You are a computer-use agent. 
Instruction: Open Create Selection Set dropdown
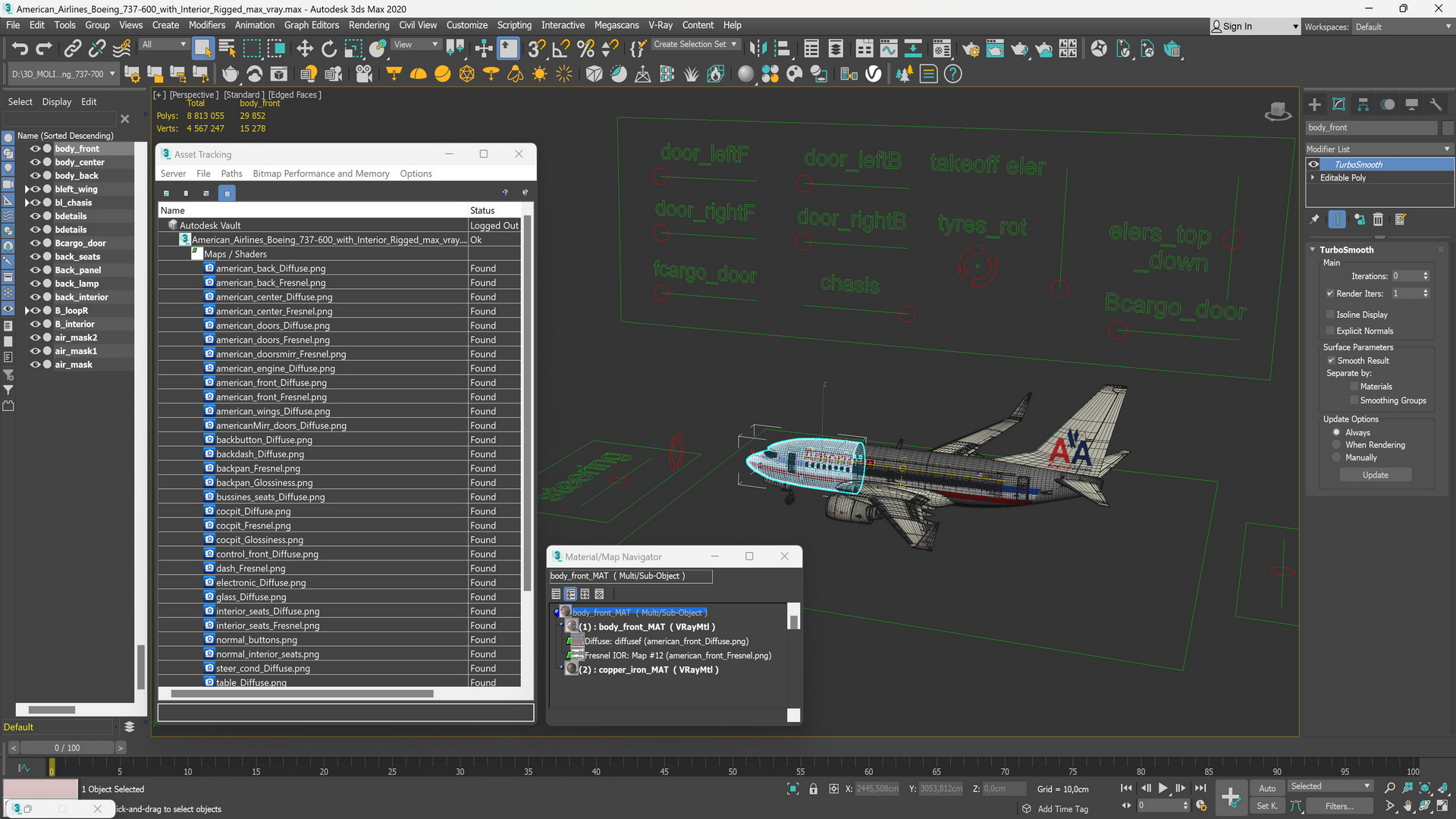pyautogui.click(x=695, y=44)
